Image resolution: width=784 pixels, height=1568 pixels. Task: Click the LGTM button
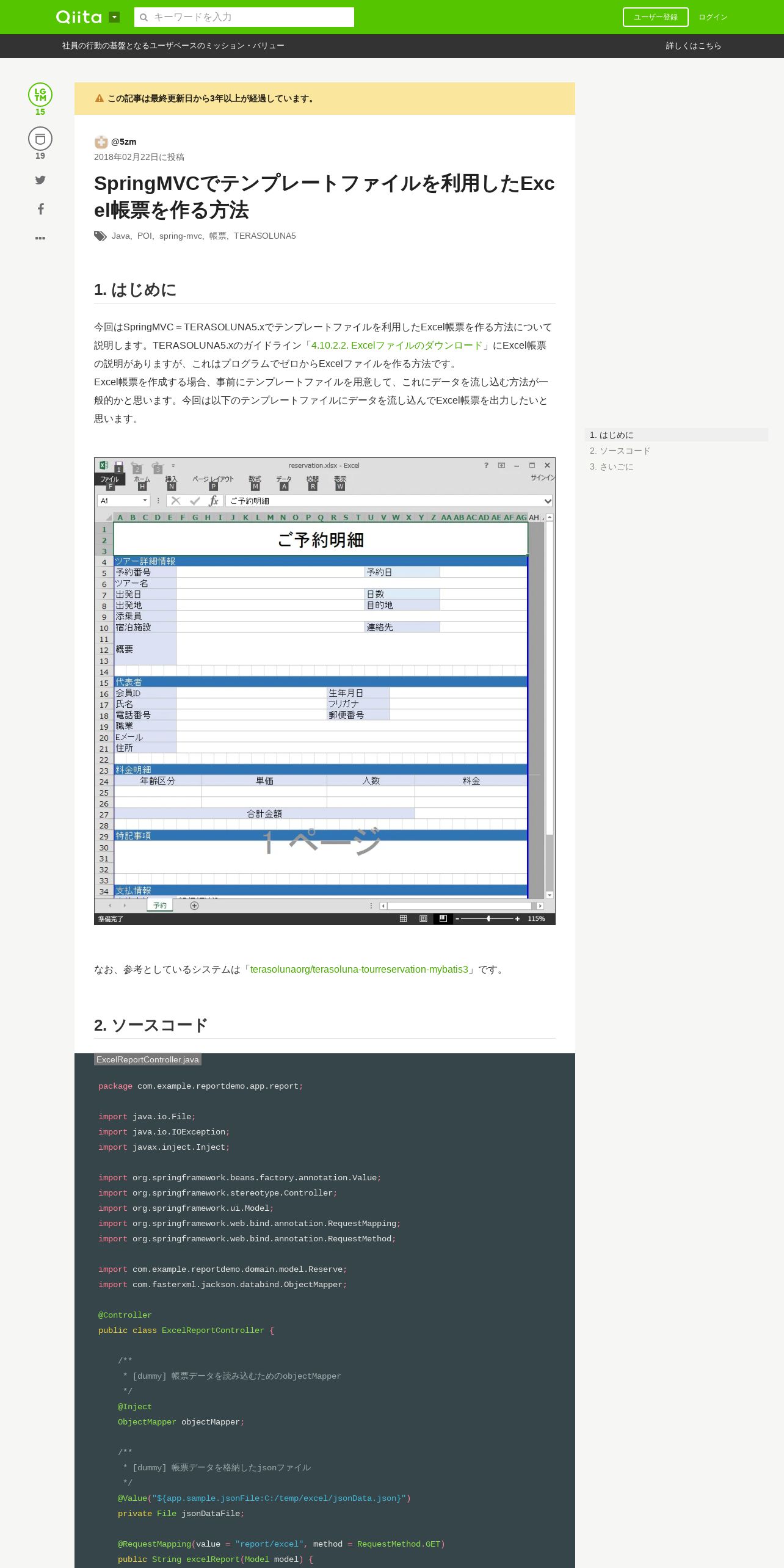(x=40, y=95)
